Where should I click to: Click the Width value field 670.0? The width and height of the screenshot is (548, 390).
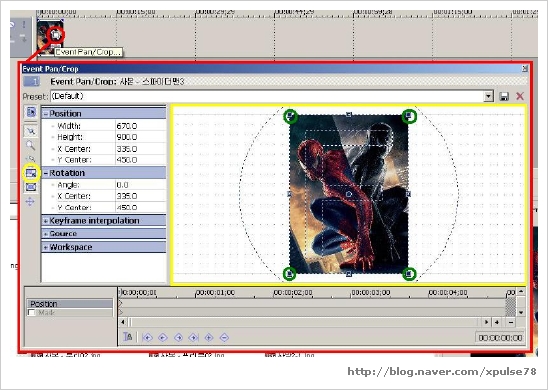(140, 126)
